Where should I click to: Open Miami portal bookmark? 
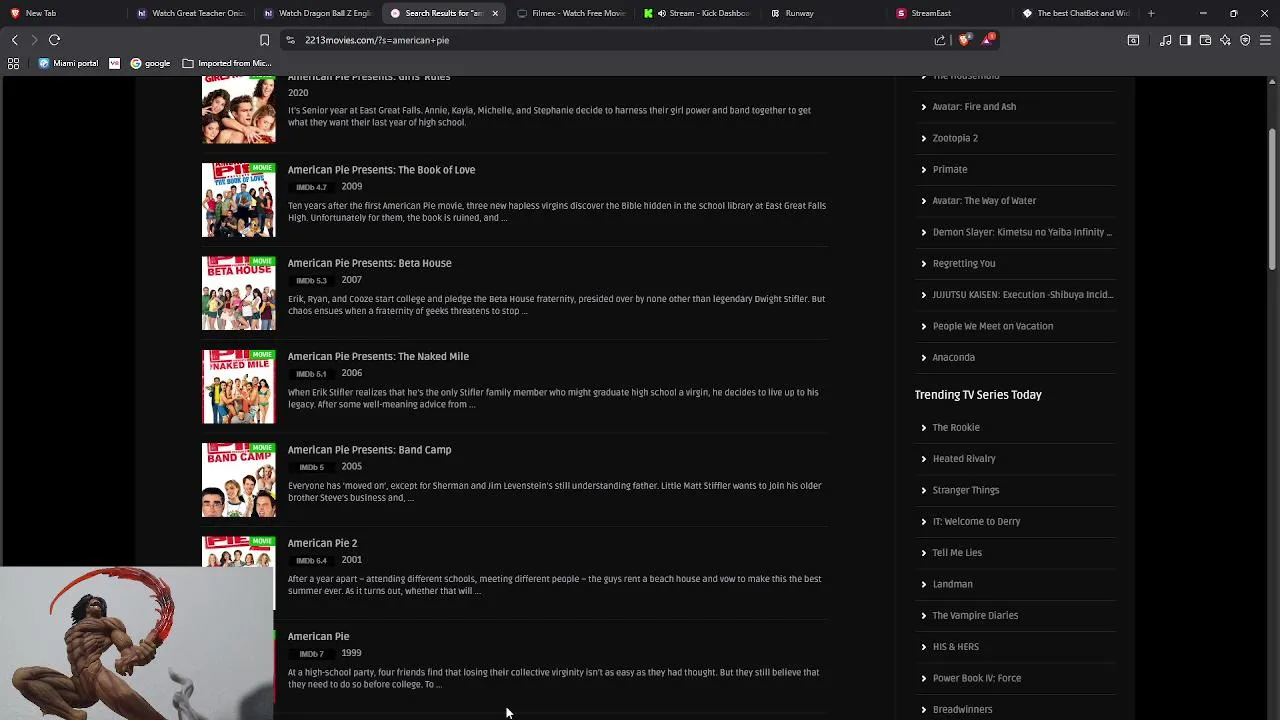point(69,63)
